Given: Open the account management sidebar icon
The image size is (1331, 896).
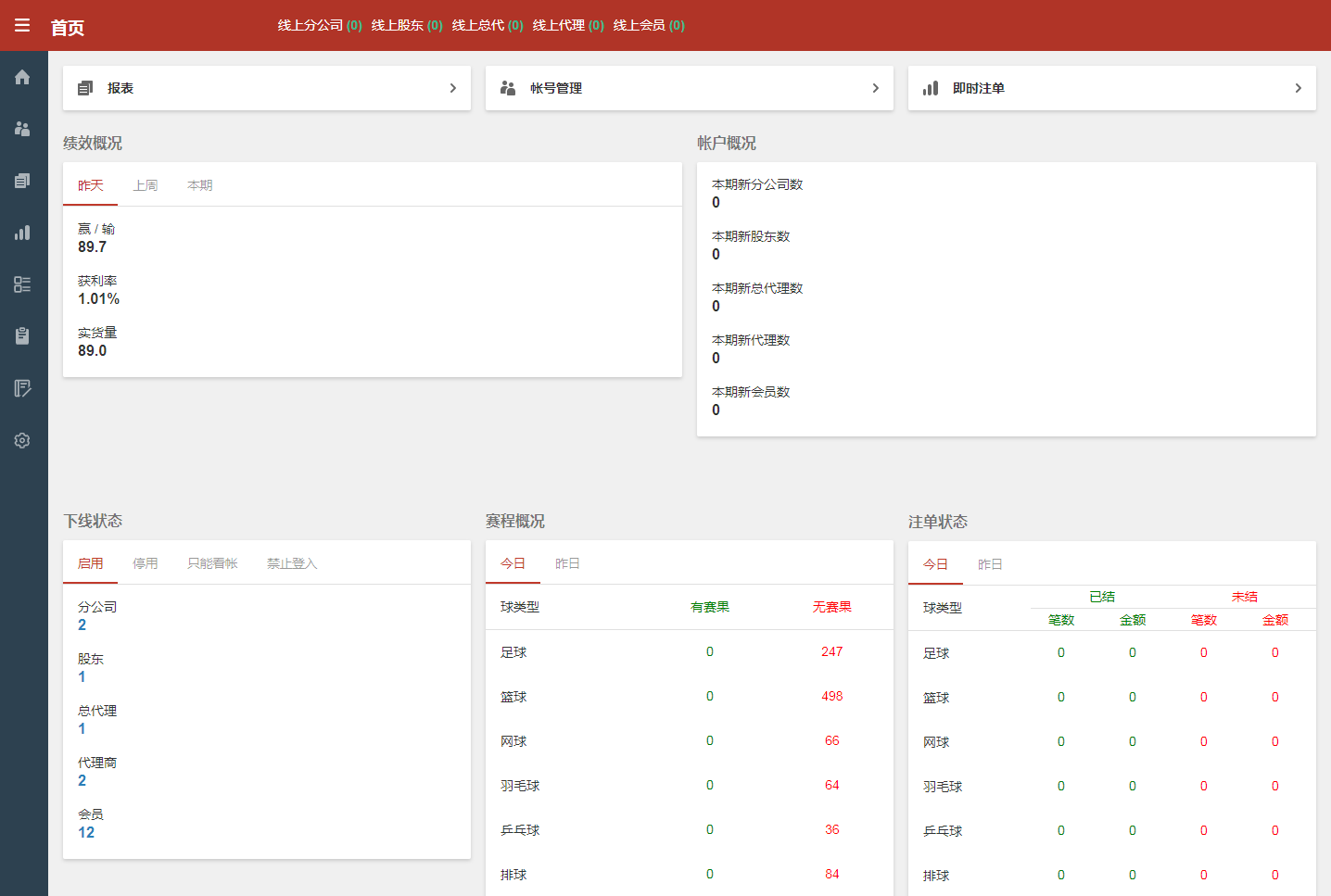Looking at the screenshot, I should click(x=22, y=129).
